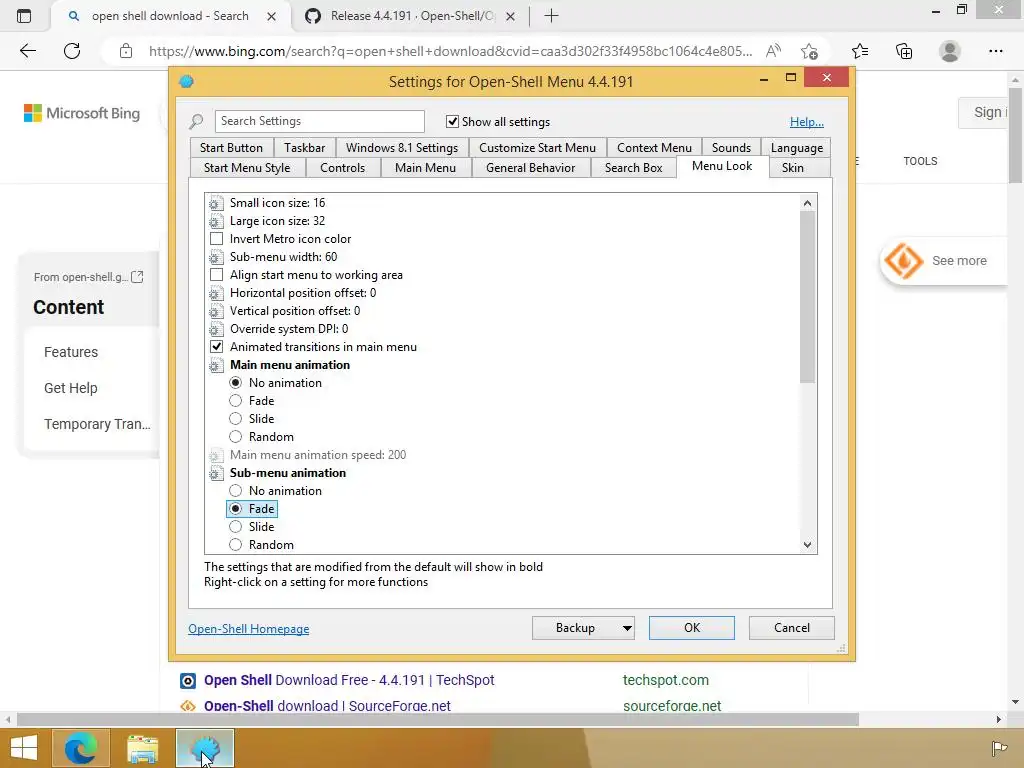
Task: Refresh the Bing page in Edge
Action: pos(72,51)
